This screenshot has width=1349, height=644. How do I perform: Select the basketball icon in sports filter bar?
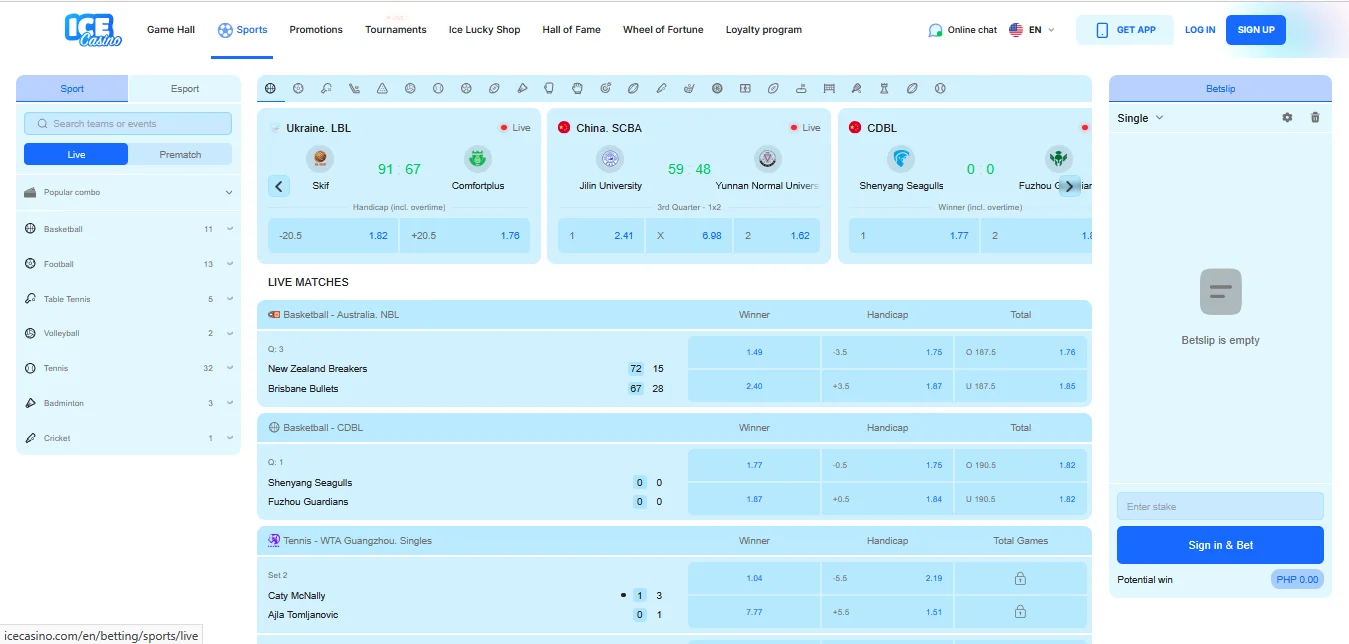click(x=270, y=88)
